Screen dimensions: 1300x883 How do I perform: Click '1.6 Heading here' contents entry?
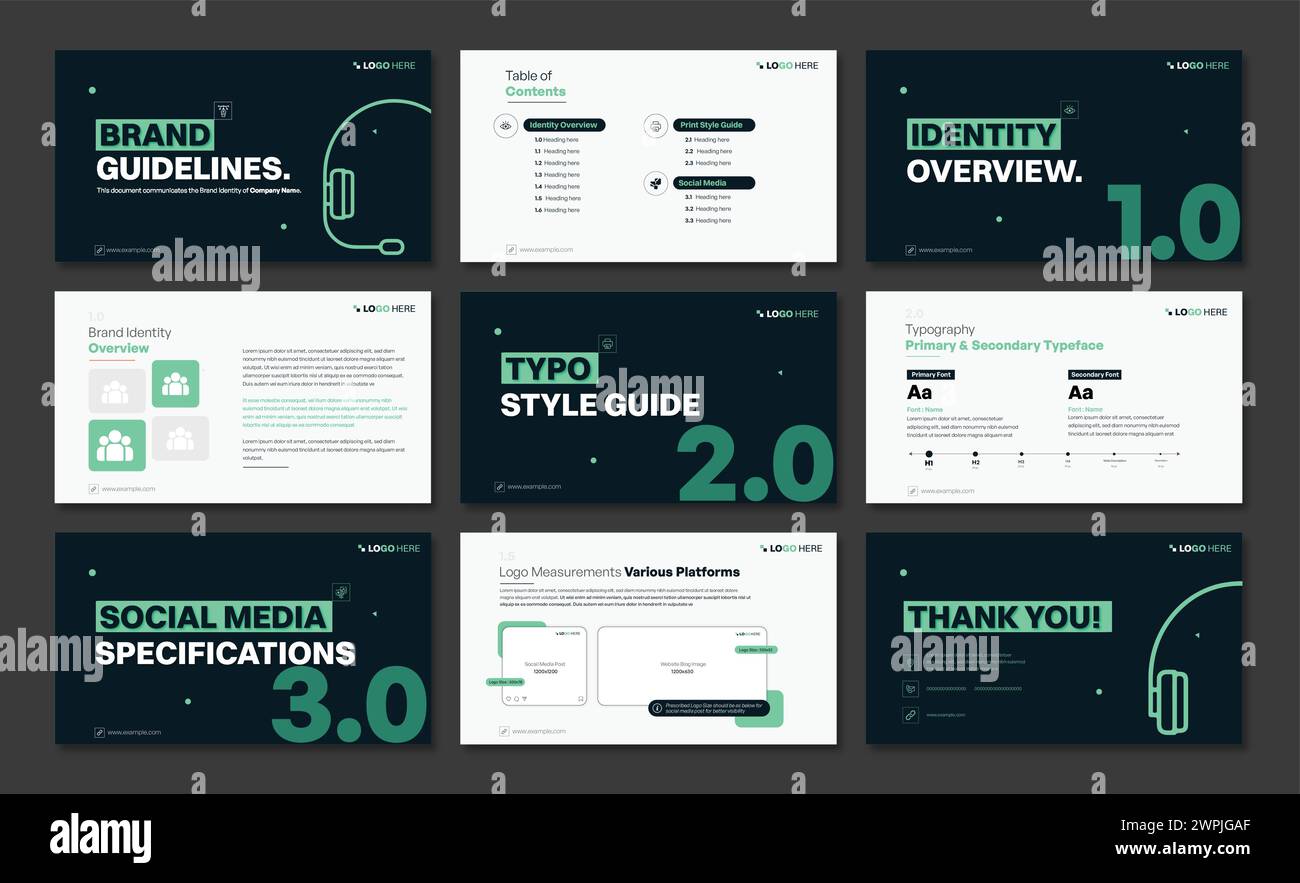pos(556,210)
